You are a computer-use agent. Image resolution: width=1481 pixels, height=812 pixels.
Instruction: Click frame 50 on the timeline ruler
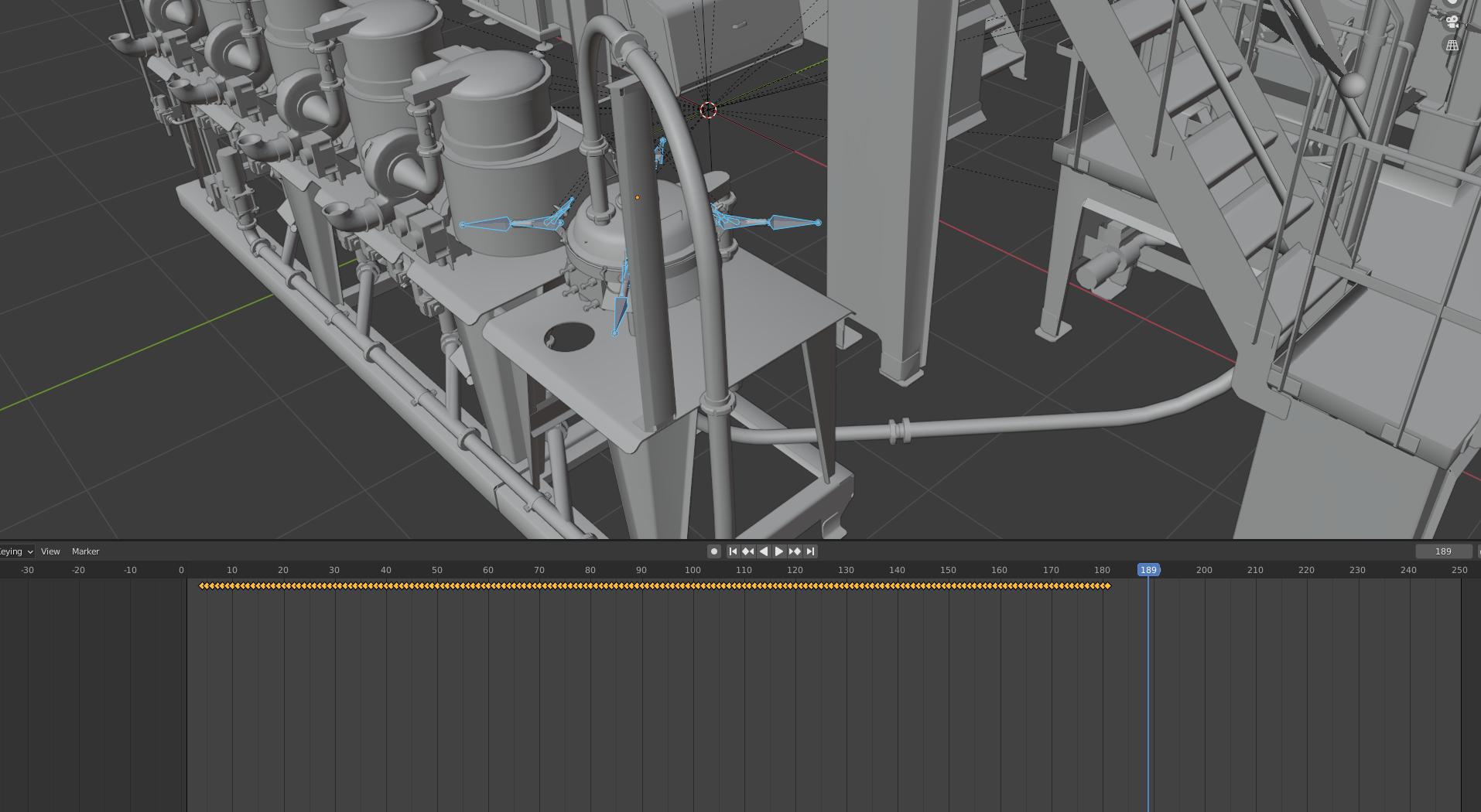tap(437, 570)
